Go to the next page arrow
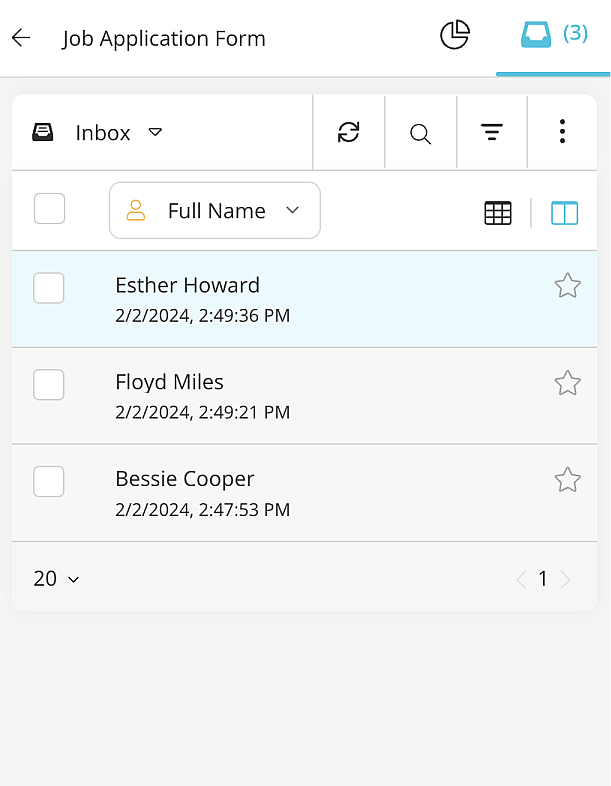Image resolution: width=611 pixels, height=786 pixels. [565, 579]
